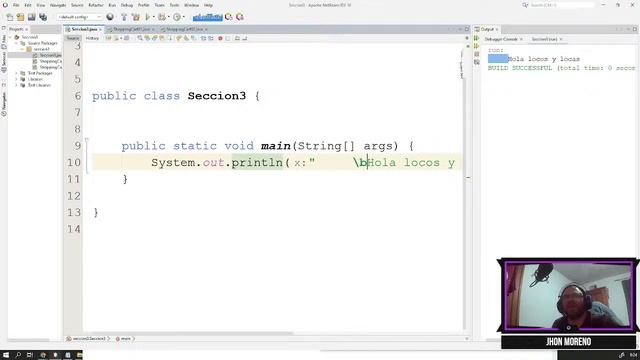Expand the Libraries node
This screenshot has width=640, height=360.
[x=16, y=79]
